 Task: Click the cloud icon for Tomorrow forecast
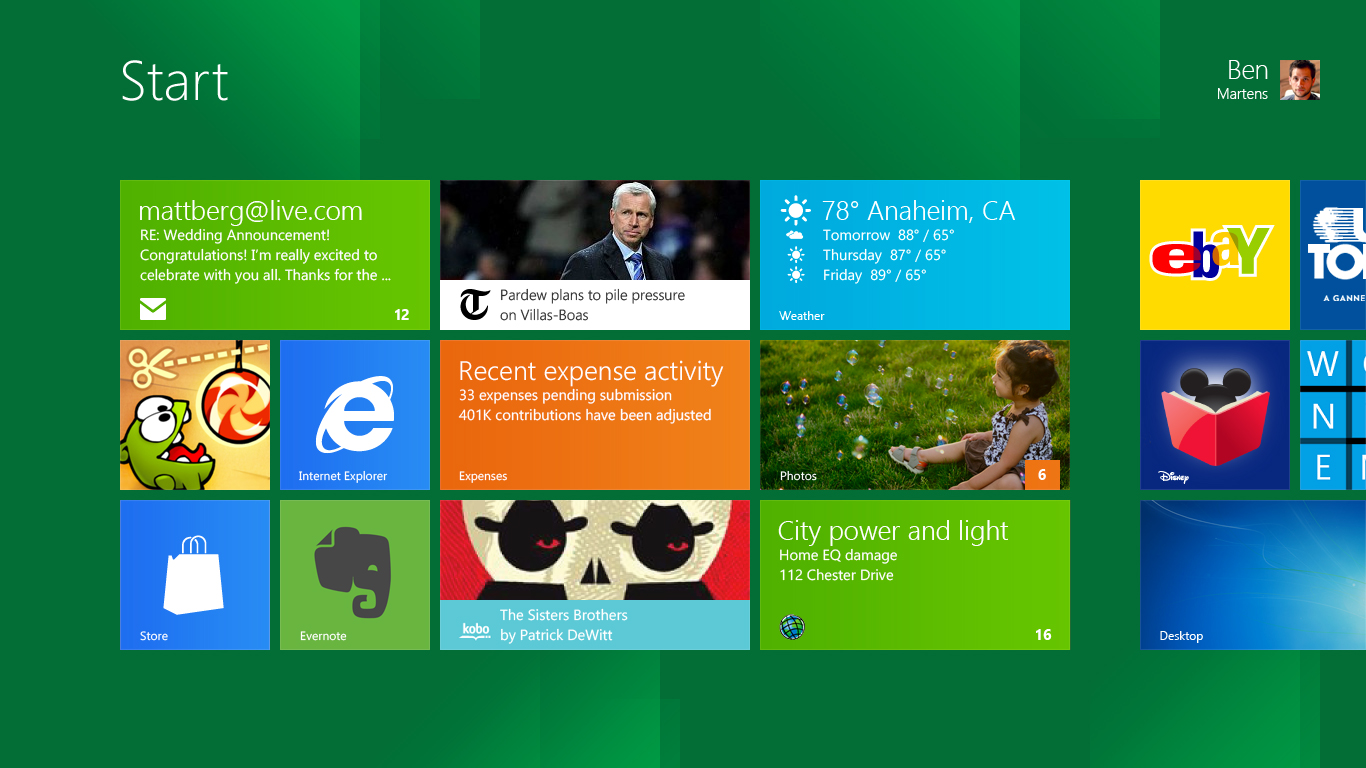[x=796, y=235]
